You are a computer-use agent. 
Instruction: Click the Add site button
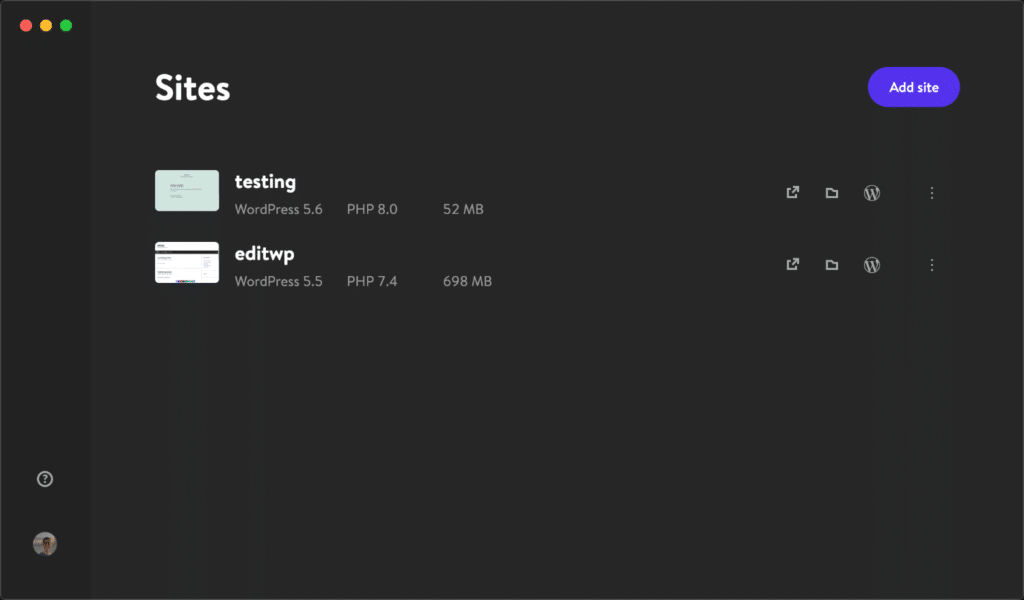tap(913, 87)
